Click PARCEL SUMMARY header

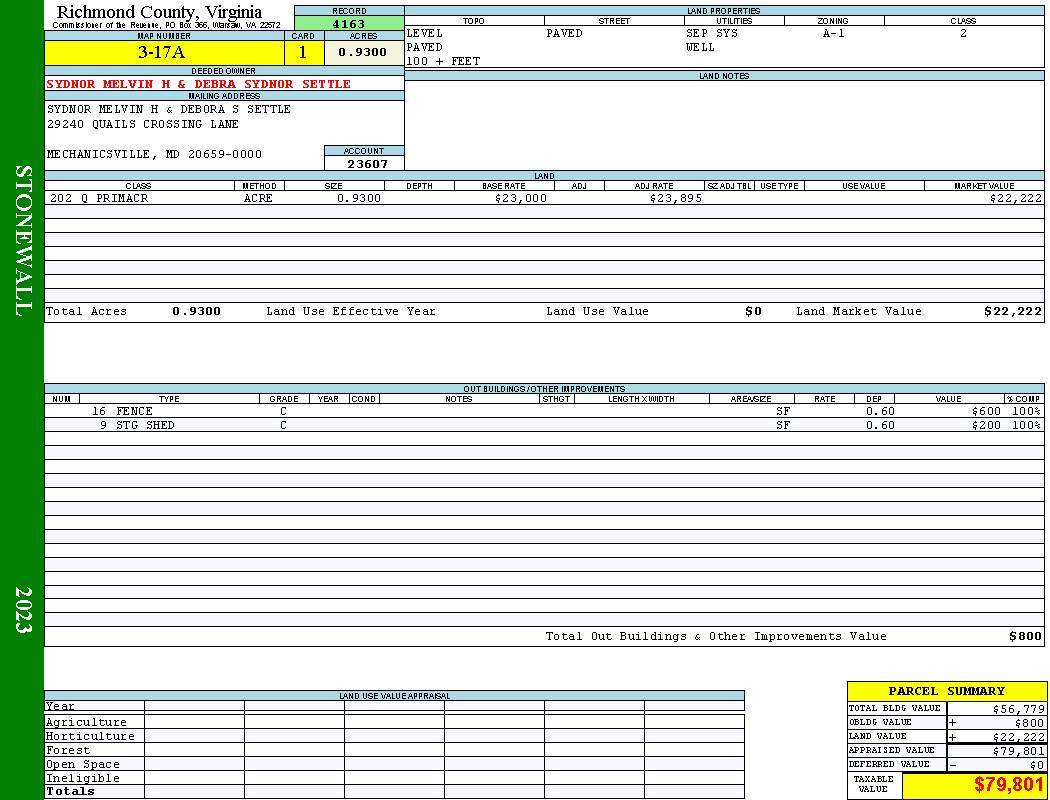click(x=946, y=691)
